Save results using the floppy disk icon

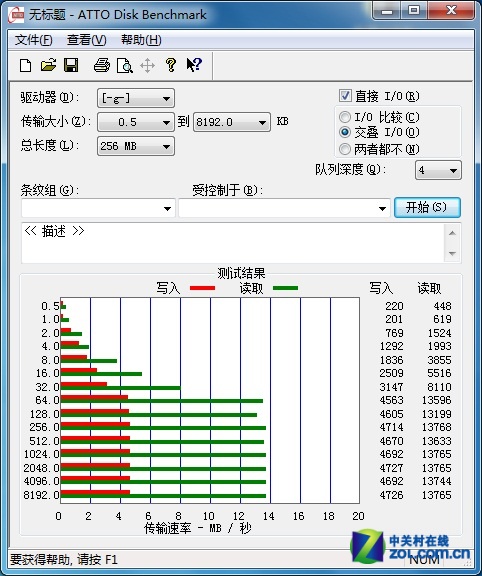71,65
